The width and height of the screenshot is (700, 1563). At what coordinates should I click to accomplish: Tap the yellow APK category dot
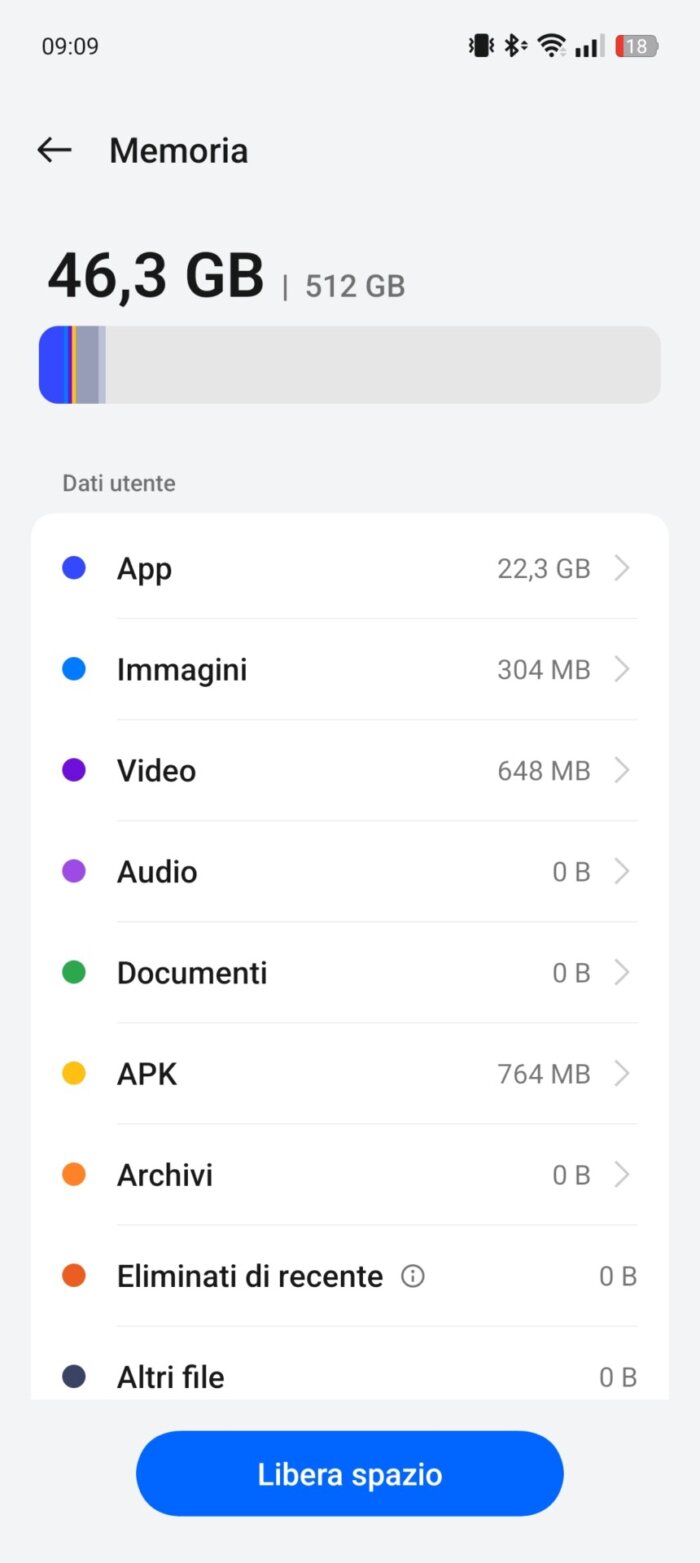(x=74, y=1074)
